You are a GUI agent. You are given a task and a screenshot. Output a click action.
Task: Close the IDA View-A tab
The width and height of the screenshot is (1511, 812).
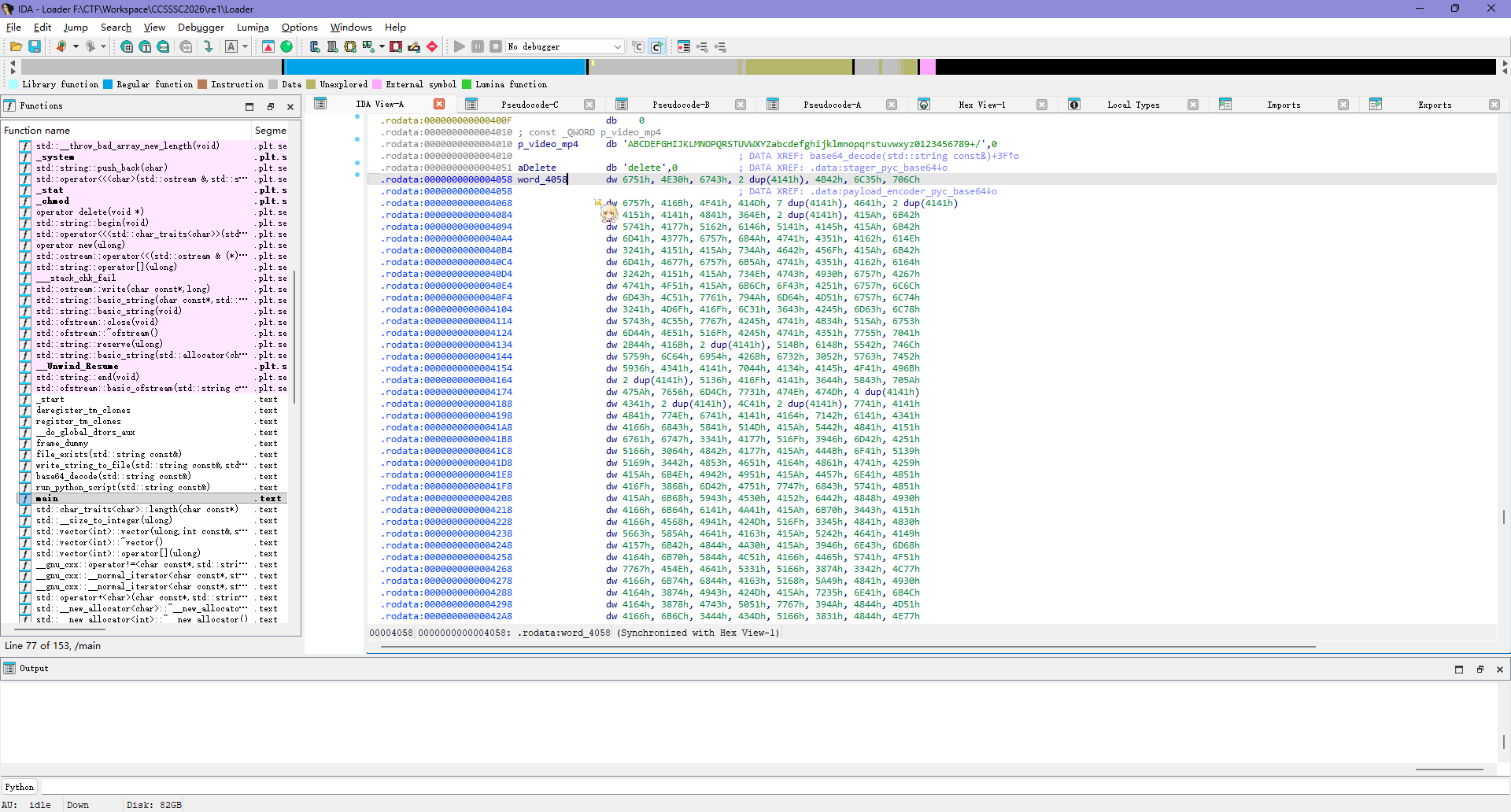click(439, 105)
